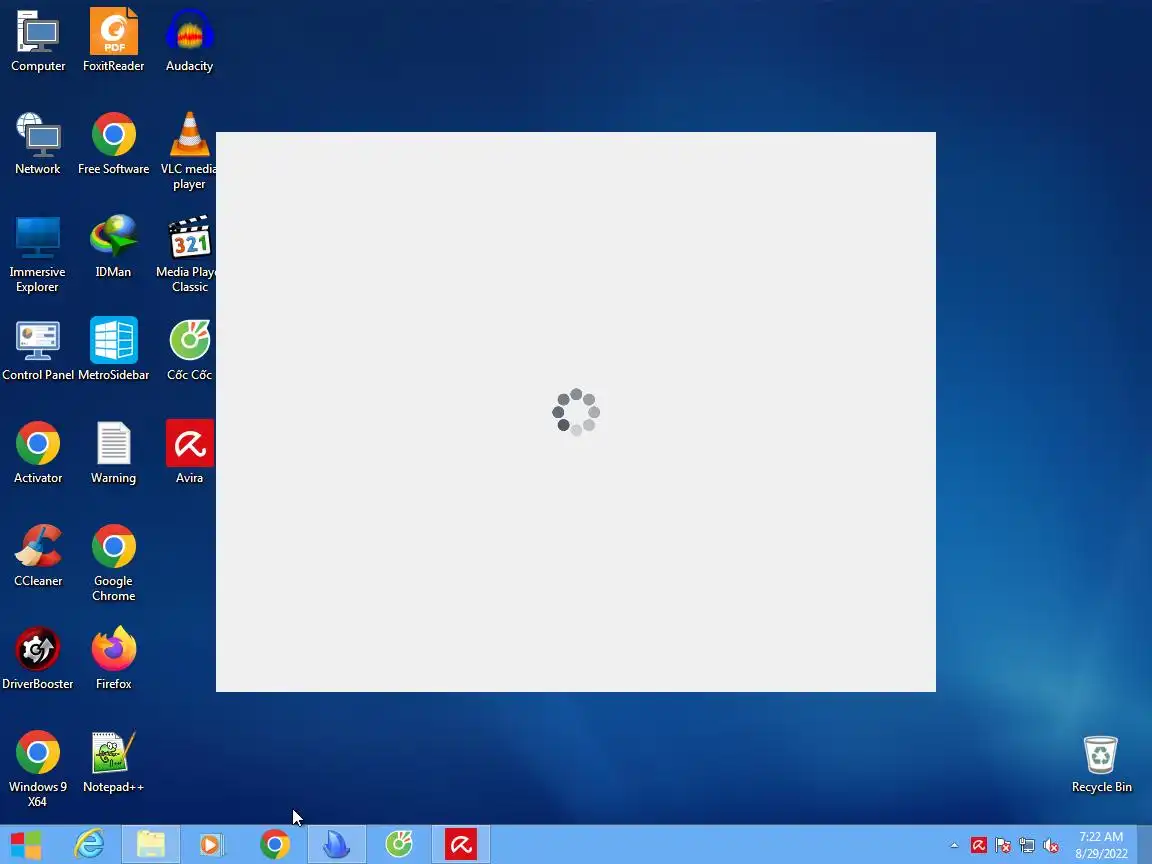Click the muted volume tray icon
The height and width of the screenshot is (864, 1152).
1051,846
